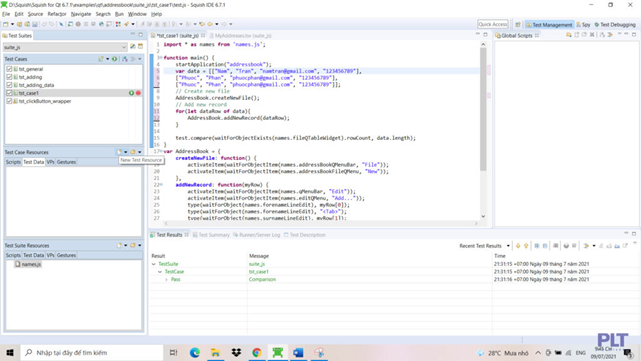Collapse the TestCase result row
This screenshot has height=361, width=641.
point(160,272)
